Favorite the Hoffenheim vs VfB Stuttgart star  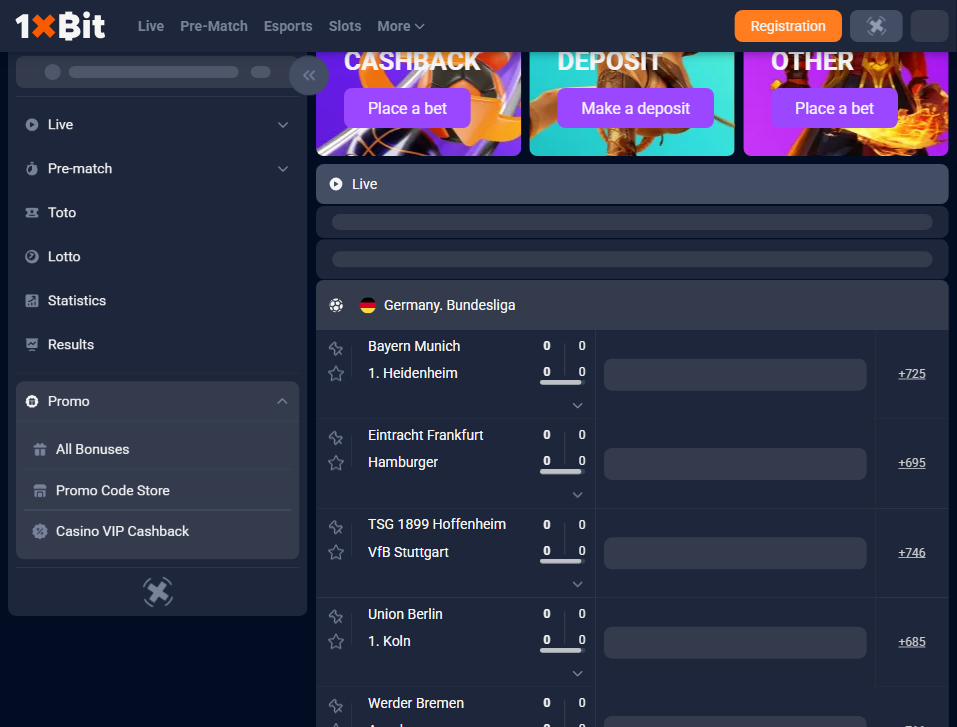pyautogui.click(x=336, y=552)
